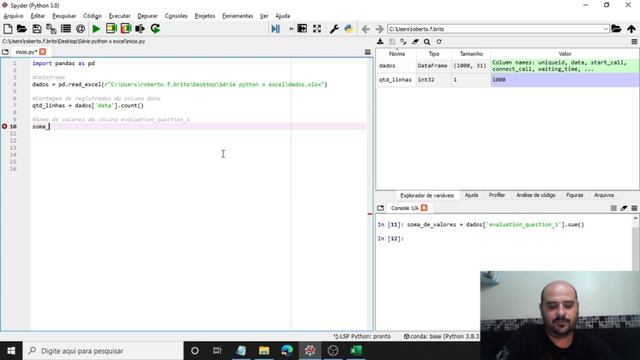Sort variables by the Tamanho column
The image size is (640, 360).
[471, 53]
